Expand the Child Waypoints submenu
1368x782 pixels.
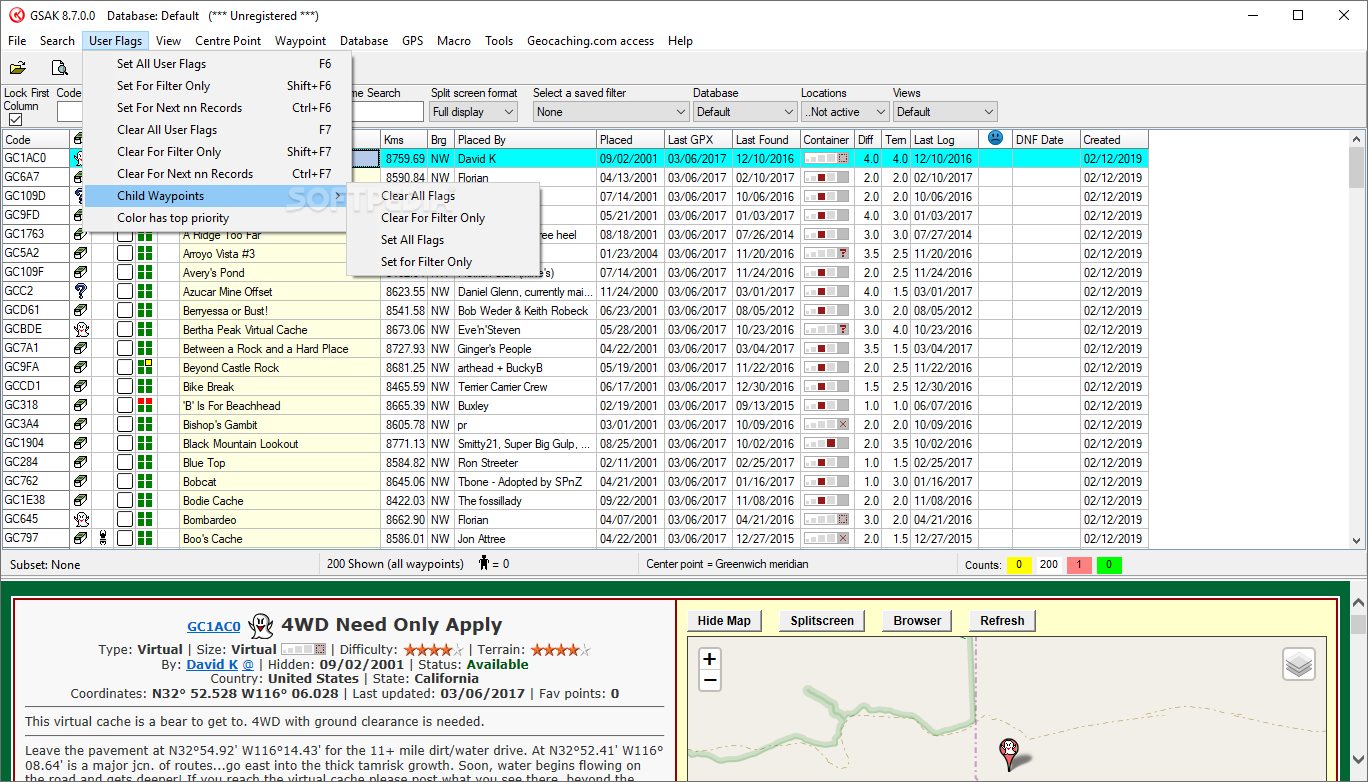[x=218, y=196]
